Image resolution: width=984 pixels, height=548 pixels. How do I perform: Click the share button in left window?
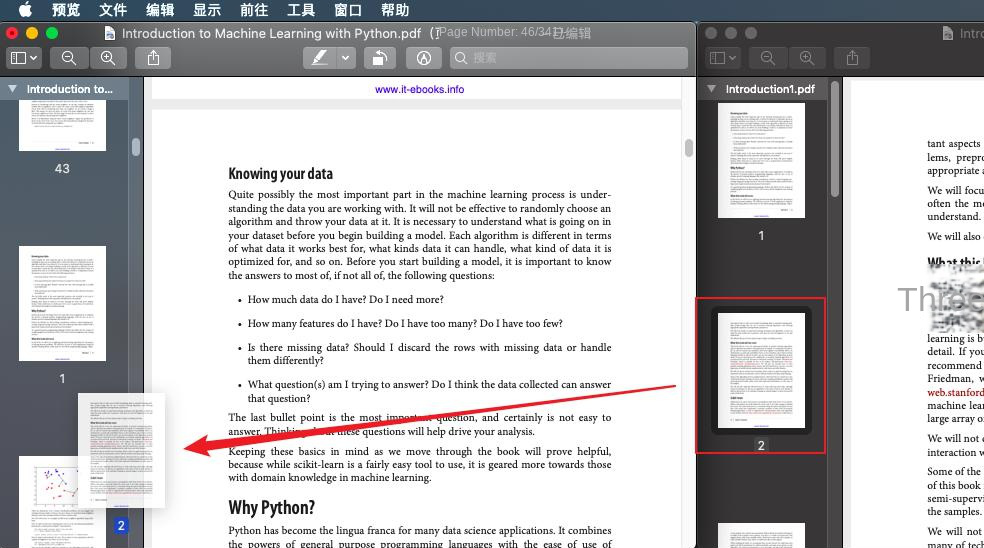(153, 58)
